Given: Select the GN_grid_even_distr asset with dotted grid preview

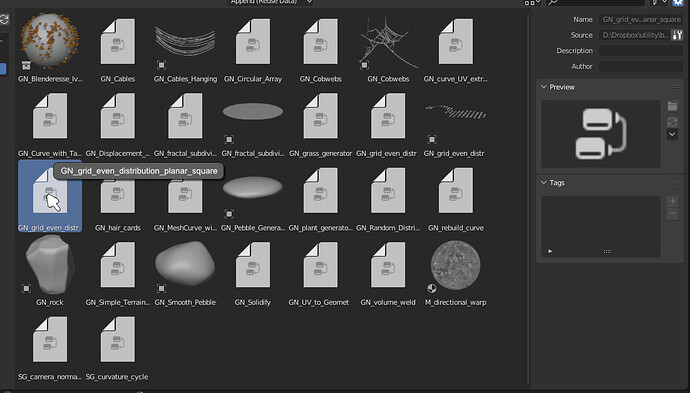Looking at the screenshot, I should click(455, 122).
